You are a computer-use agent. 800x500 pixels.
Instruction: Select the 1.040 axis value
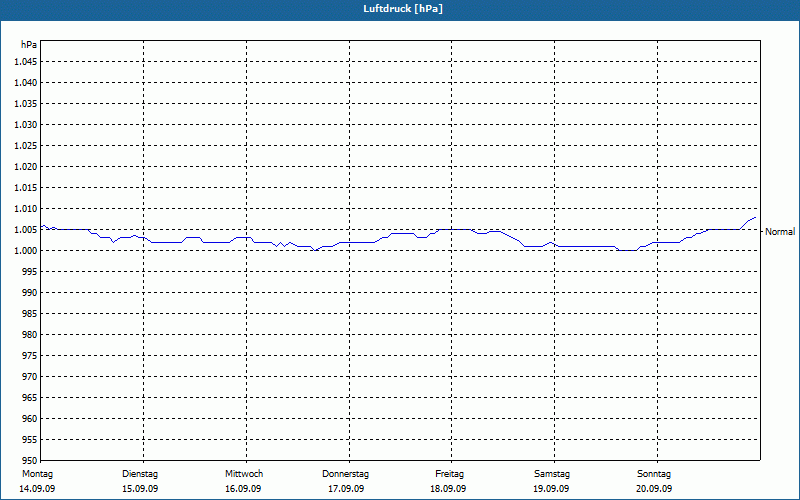26,83
